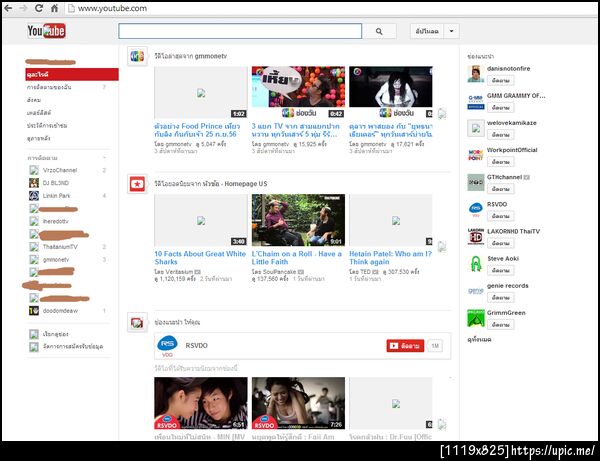
Task: Open the upload dropdown arrow
Action: click(452, 31)
